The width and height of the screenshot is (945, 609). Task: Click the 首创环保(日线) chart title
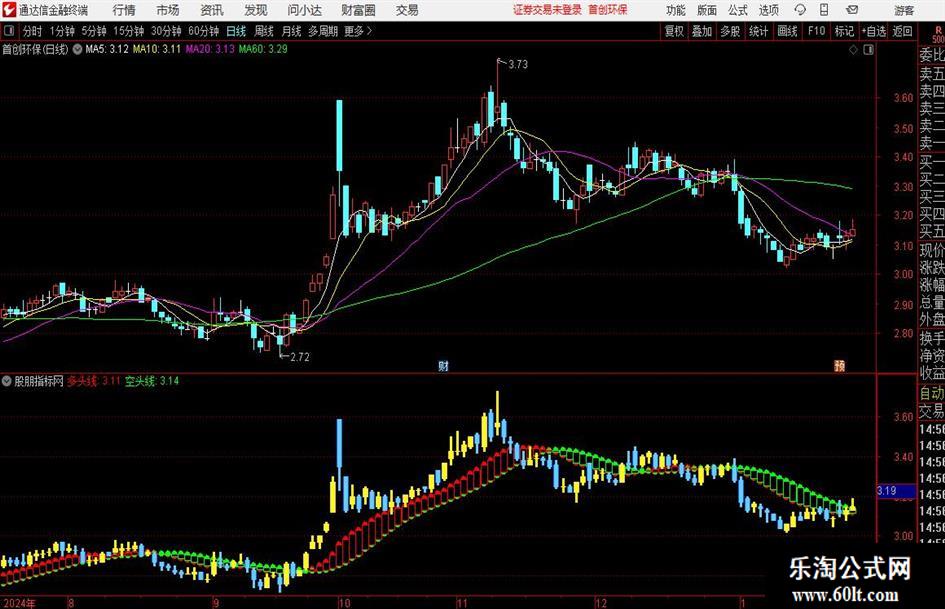pyautogui.click(x=35, y=49)
